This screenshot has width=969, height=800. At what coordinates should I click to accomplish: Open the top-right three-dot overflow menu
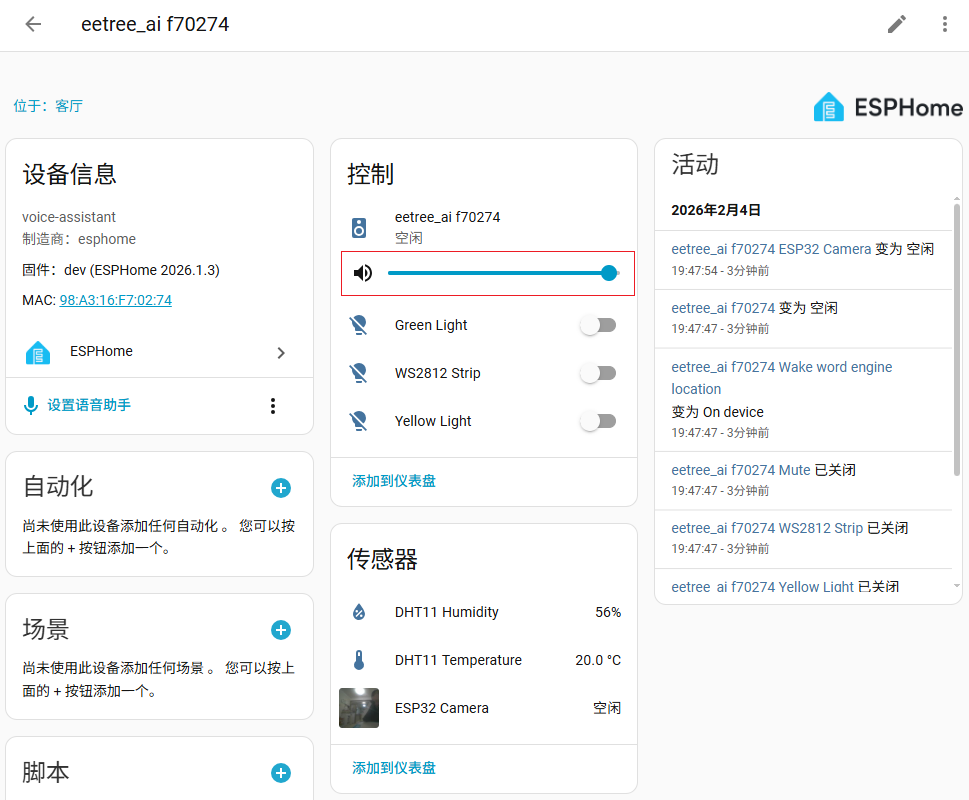click(x=944, y=24)
